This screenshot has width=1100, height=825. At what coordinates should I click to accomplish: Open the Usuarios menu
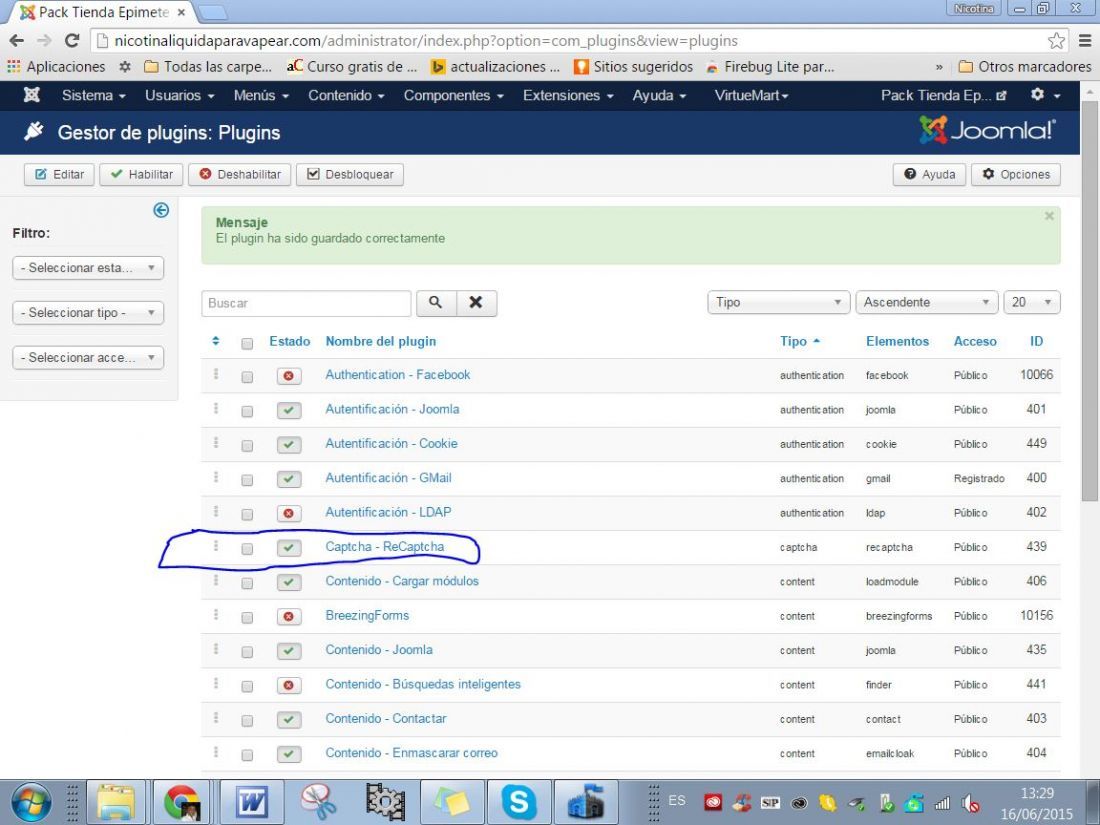click(180, 95)
